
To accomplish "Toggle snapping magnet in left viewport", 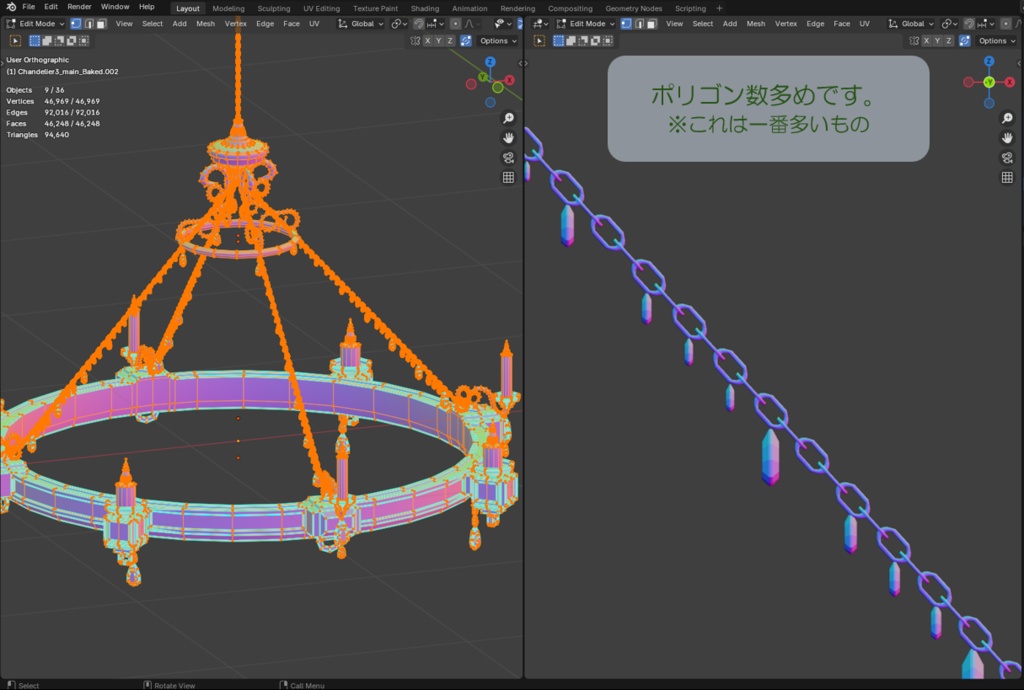I will [x=419, y=24].
